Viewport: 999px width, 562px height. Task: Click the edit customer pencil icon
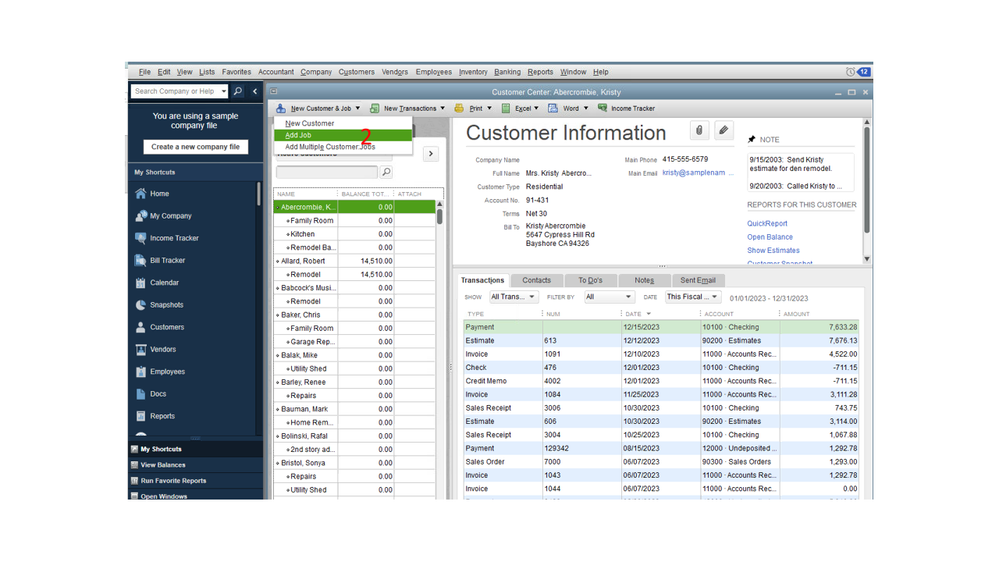click(723, 131)
